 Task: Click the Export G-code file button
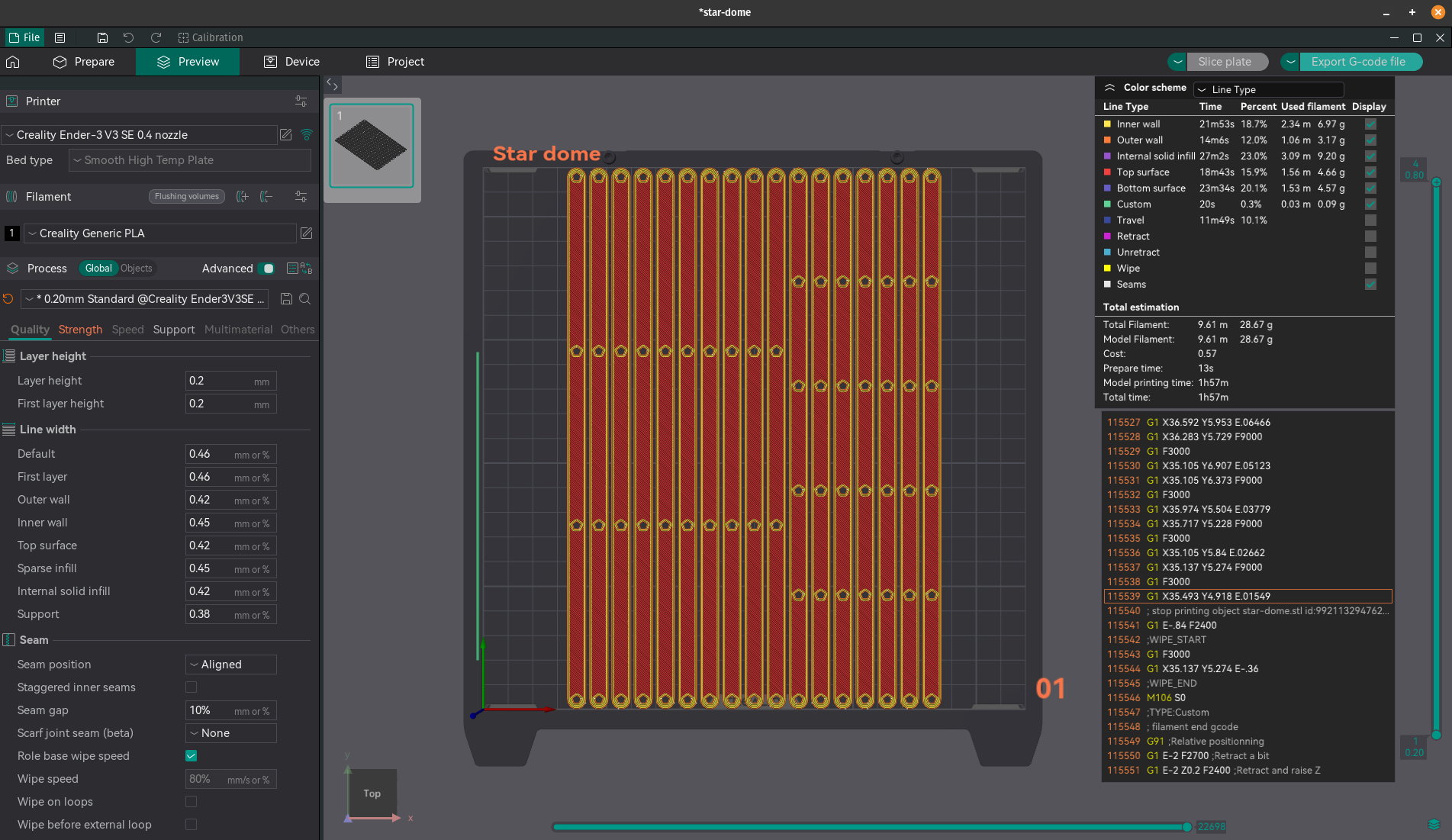click(x=1358, y=62)
